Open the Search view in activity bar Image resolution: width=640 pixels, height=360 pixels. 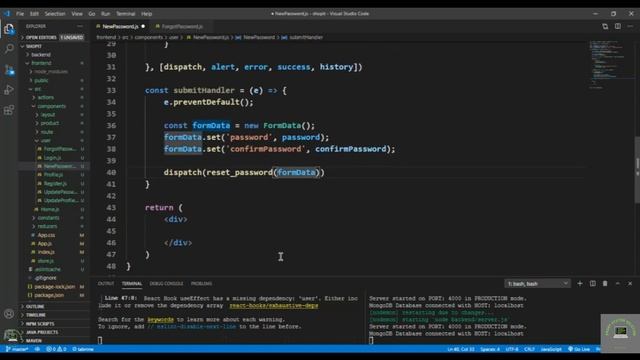(x=9, y=49)
